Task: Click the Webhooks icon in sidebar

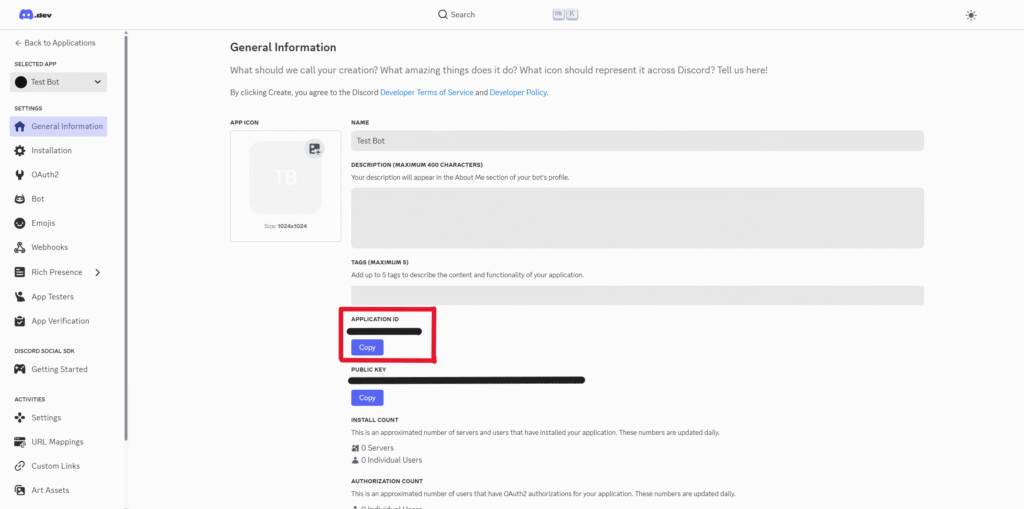Action: coord(20,247)
